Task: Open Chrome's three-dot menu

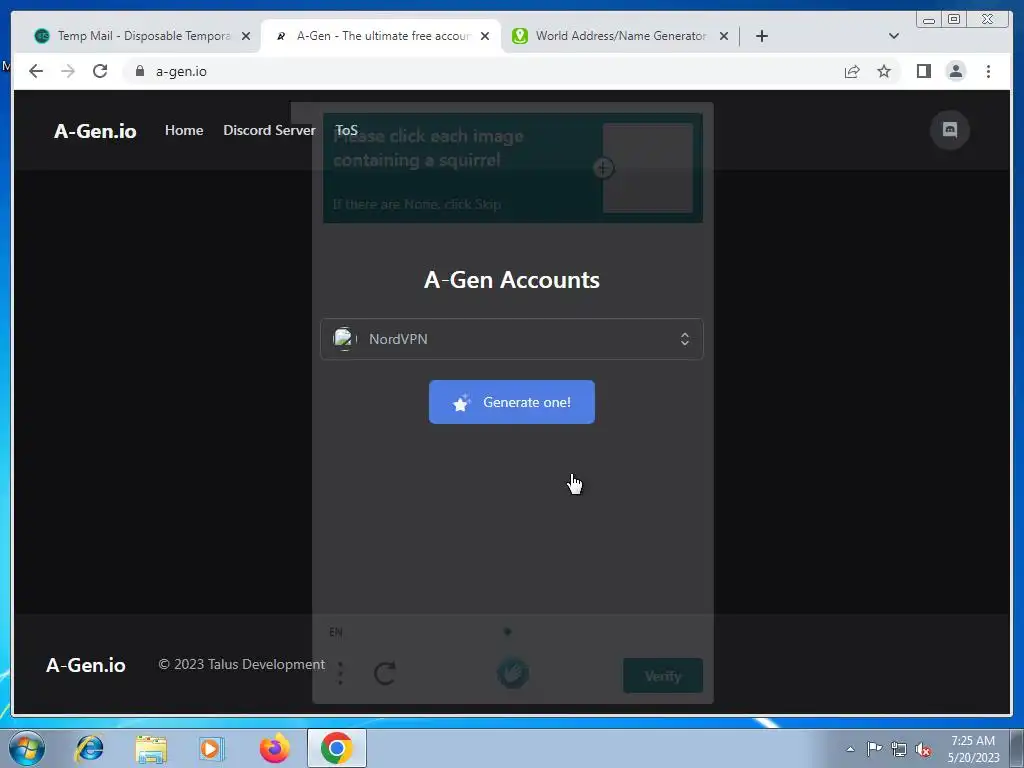Action: pyautogui.click(x=988, y=71)
